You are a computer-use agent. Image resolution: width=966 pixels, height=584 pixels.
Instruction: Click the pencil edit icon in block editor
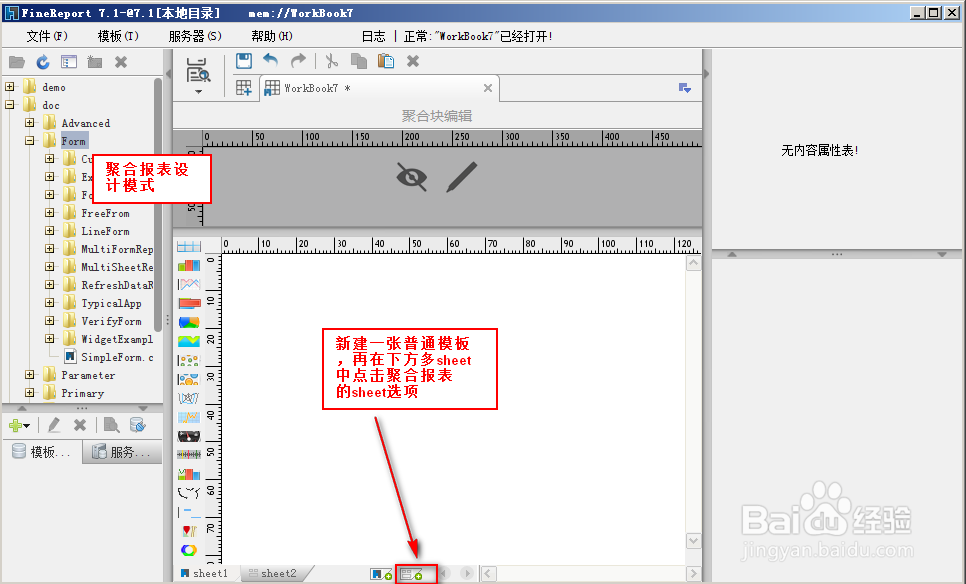coord(462,177)
